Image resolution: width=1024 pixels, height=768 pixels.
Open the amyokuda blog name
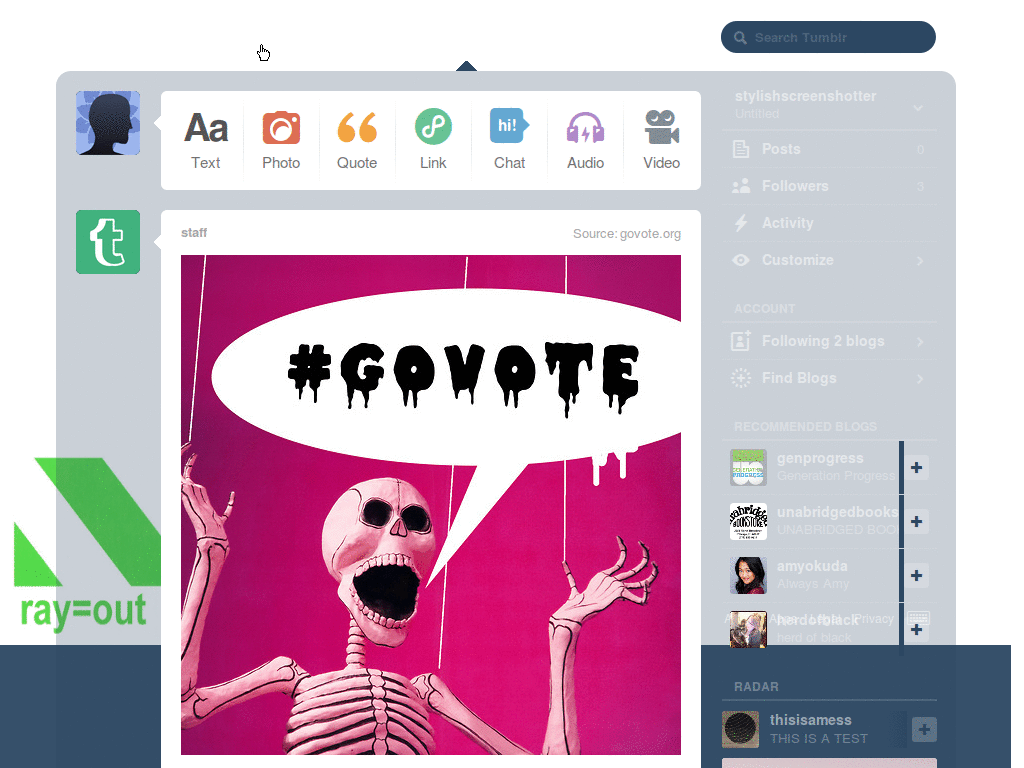tap(812, 566)
